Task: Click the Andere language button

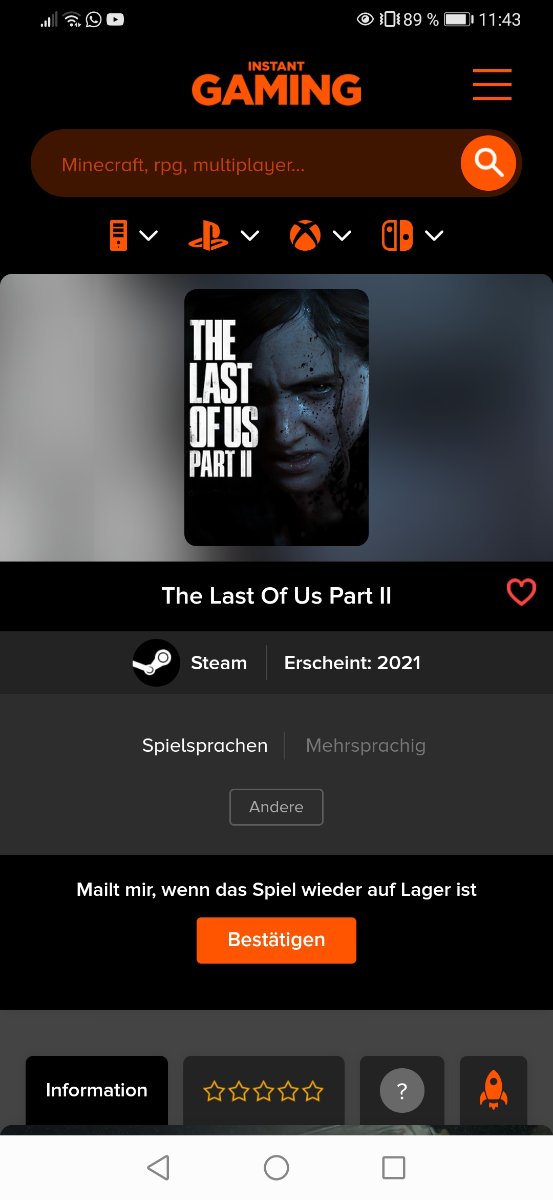Action: click(x=276, y=807)
